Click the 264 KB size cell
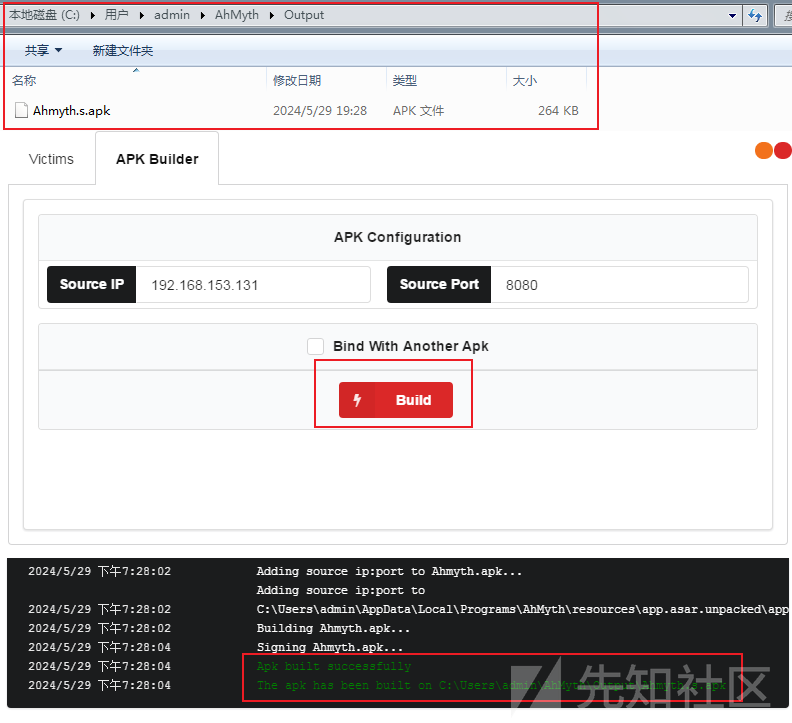Image resolution: width=792 pixels, height=723 pixels. click(x=558, y=111)
